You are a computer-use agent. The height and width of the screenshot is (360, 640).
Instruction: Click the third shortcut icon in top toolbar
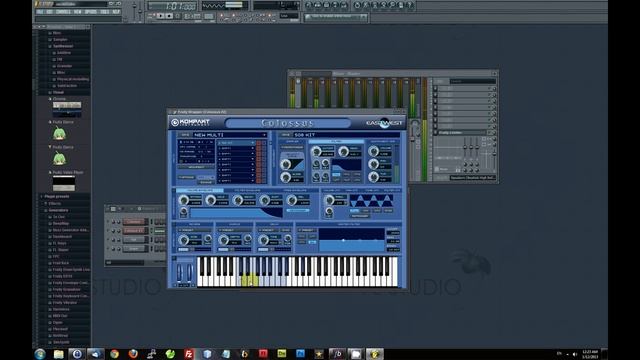click(x=327, y=5)
